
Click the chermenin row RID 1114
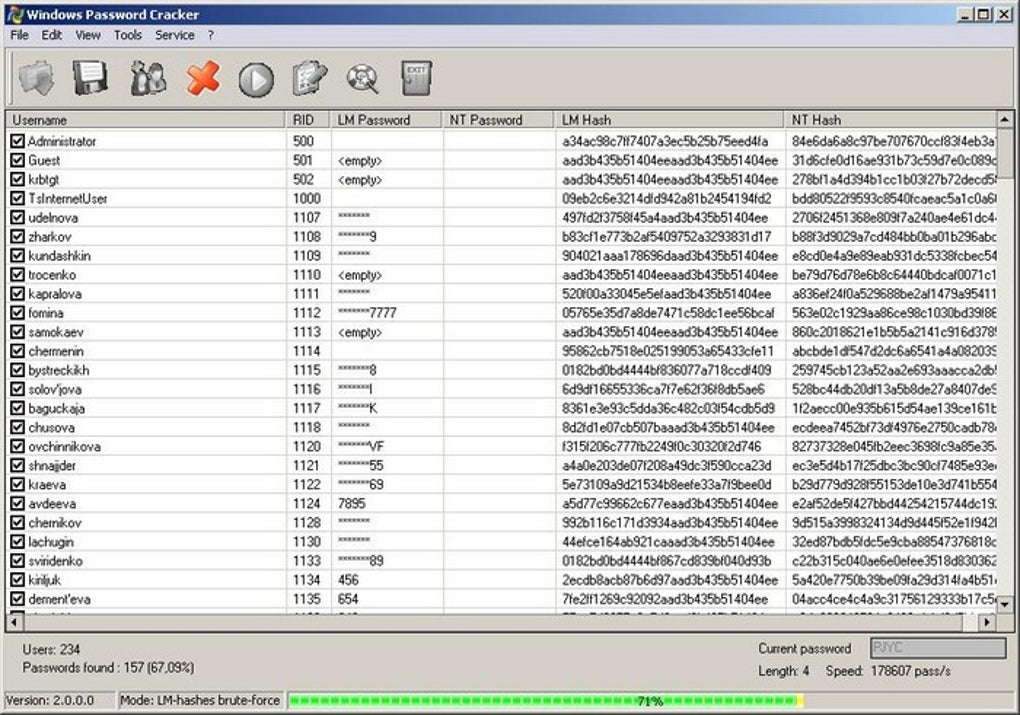click(x=306, y=351)
